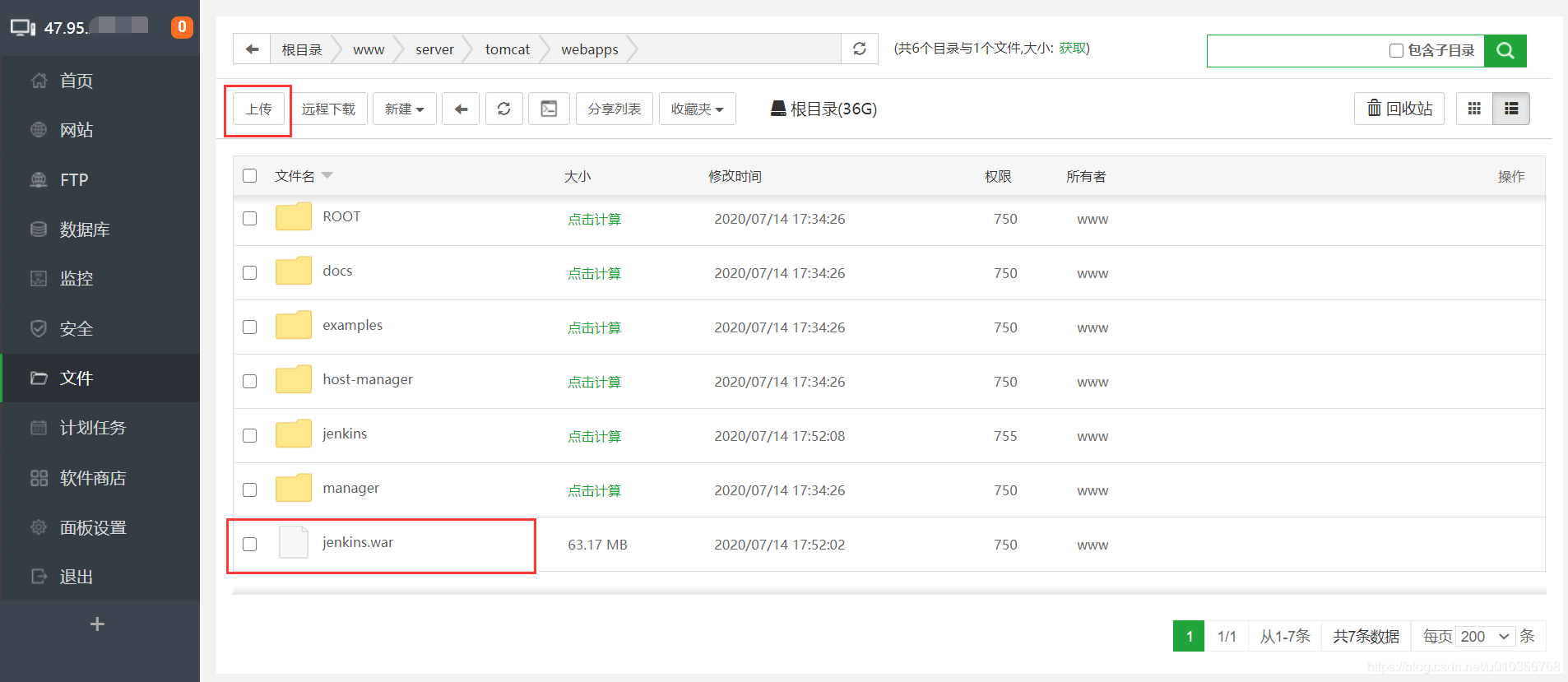1568x682 pixels.
Task: Open the ROOT folder icon
Action: 294,217
